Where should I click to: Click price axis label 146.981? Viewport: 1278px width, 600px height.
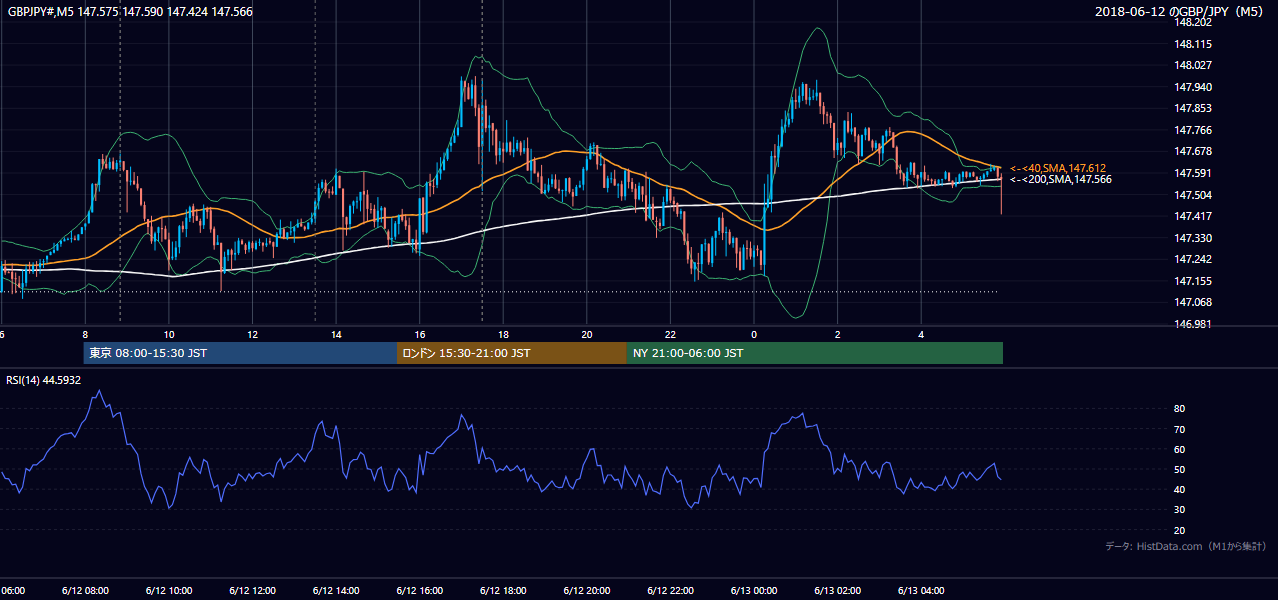(x=1194, y=324)
